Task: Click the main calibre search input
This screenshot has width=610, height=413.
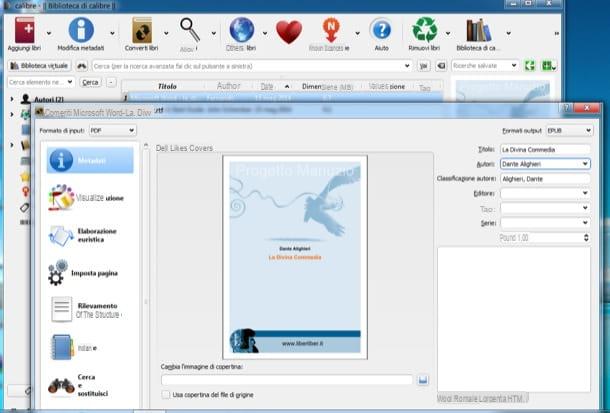Action: 248,66
